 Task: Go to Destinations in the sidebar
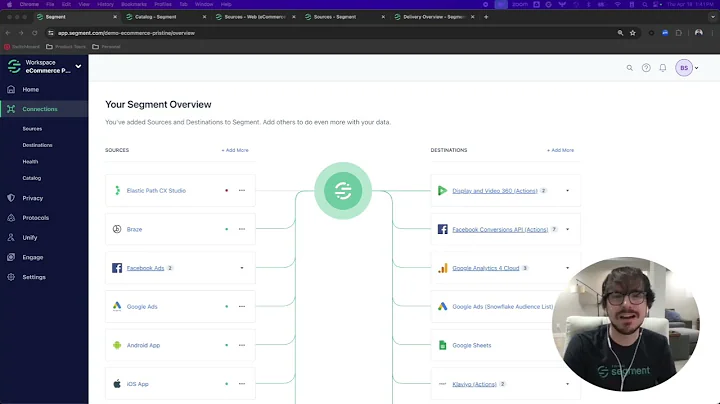pos(37,145)
